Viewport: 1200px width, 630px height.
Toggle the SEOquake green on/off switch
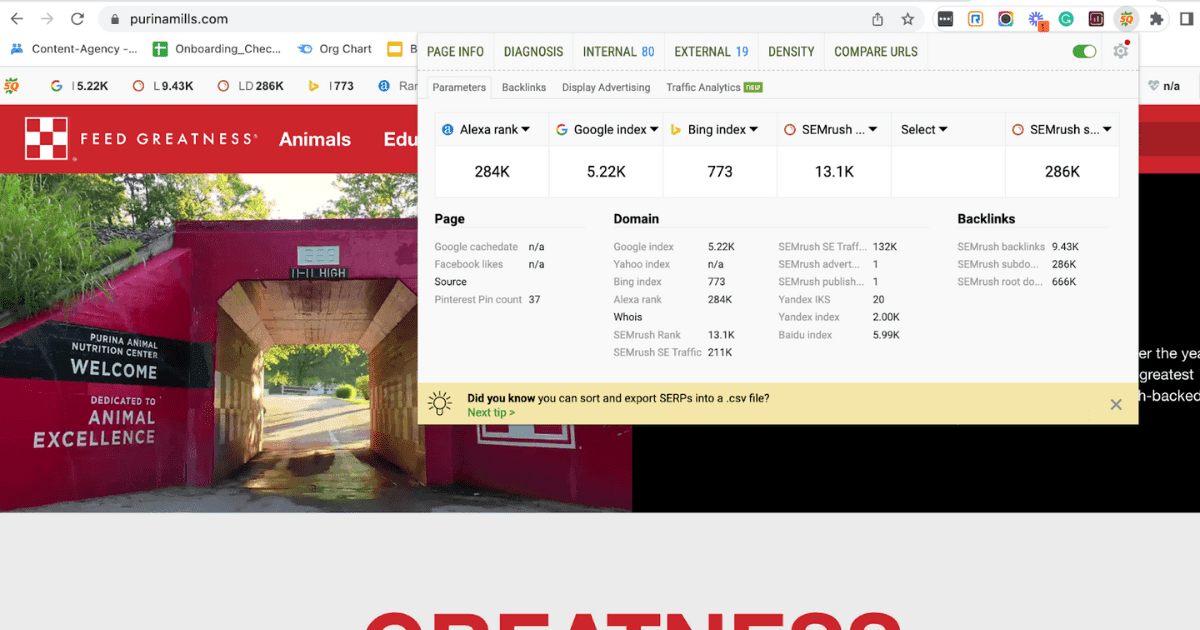1084,51
